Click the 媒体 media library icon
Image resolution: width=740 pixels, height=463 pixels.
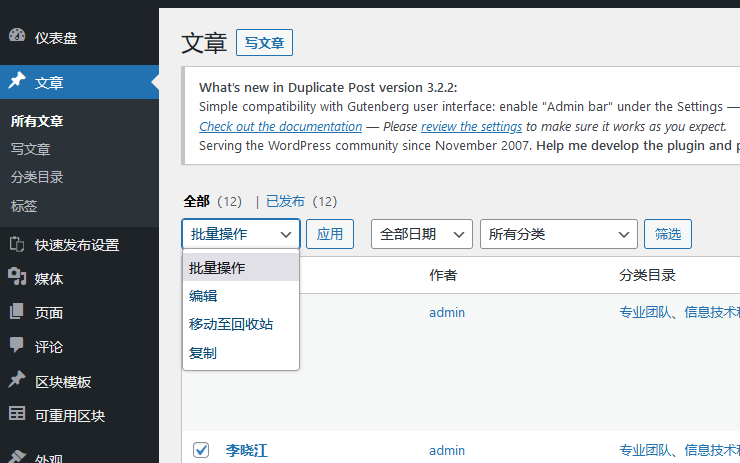tap(17, 278)
